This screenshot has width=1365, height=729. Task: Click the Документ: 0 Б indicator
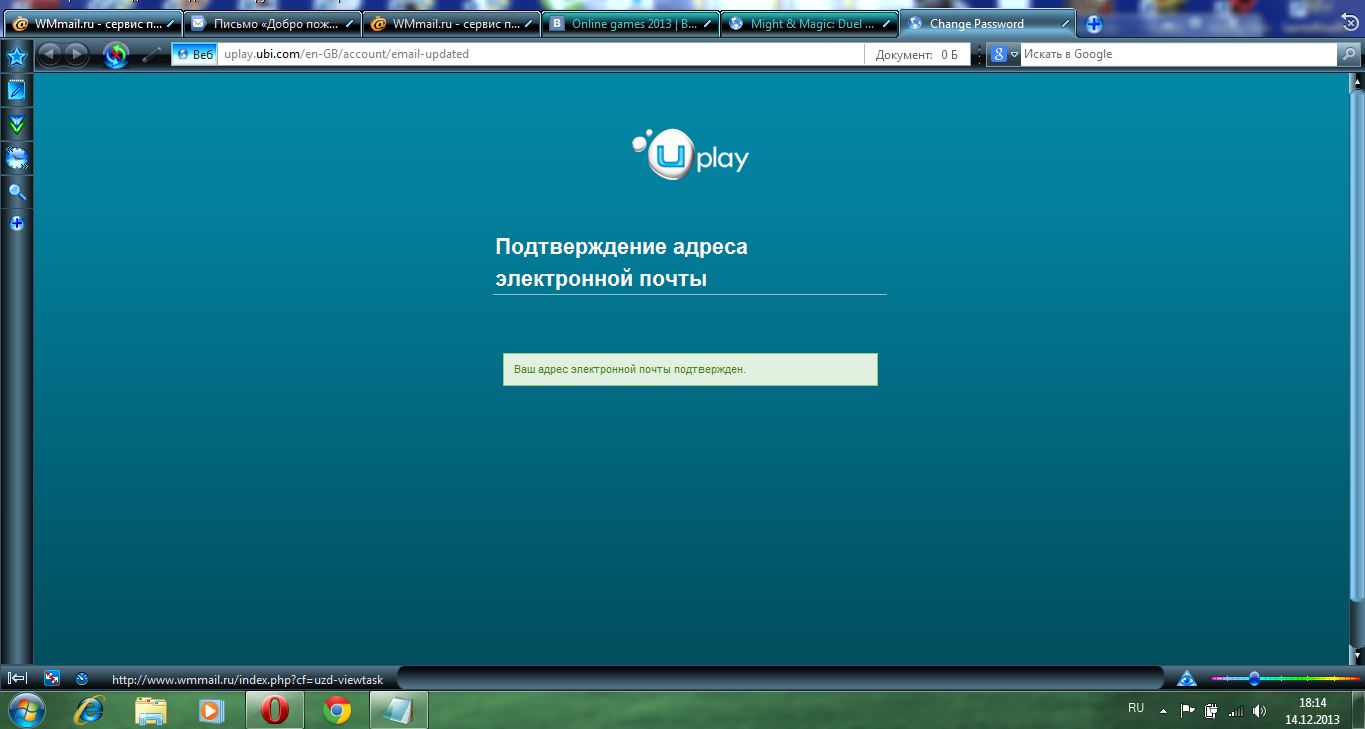(x=917, y=54)
